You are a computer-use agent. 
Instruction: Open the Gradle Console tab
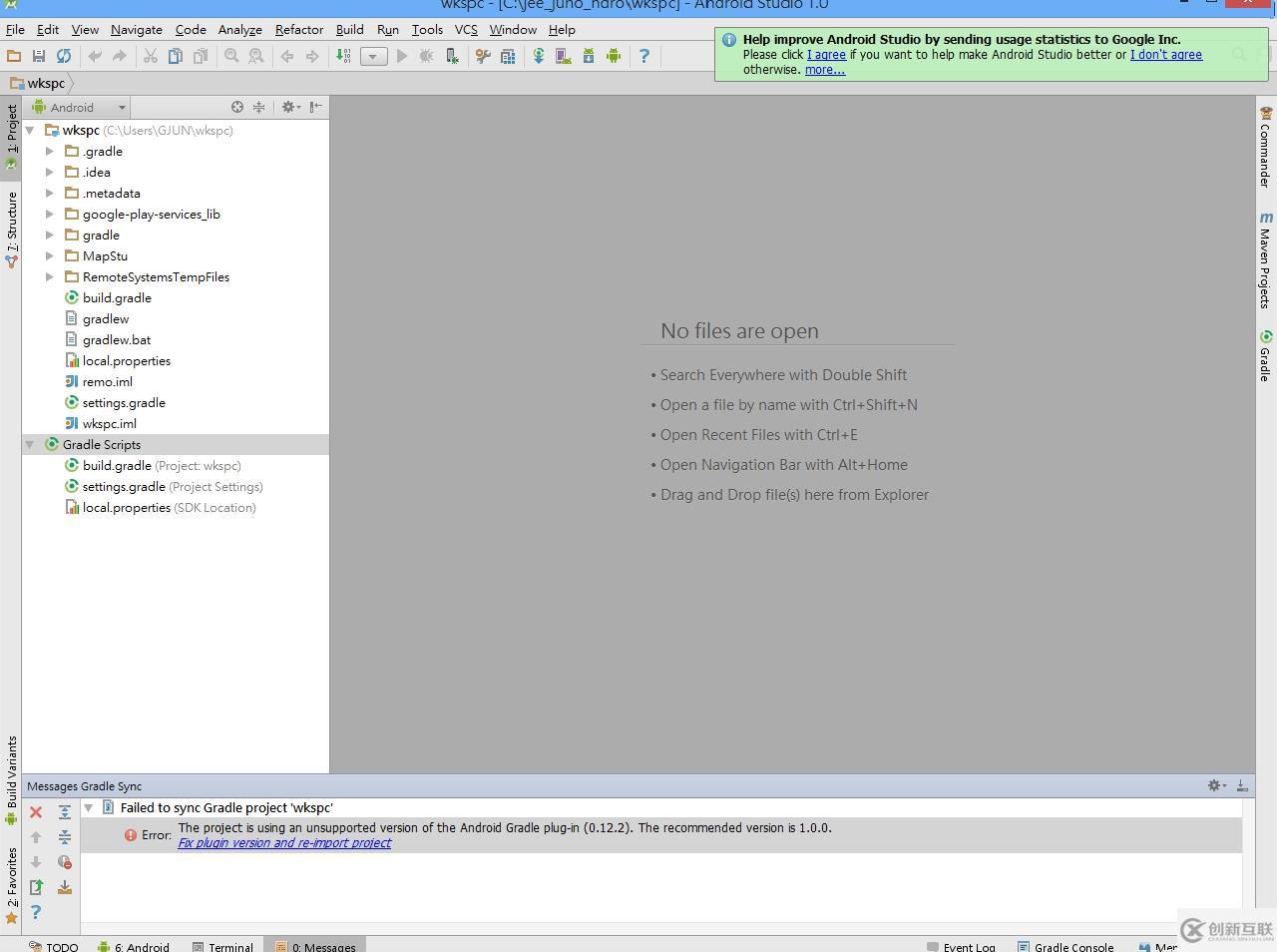coord(1065,946)
